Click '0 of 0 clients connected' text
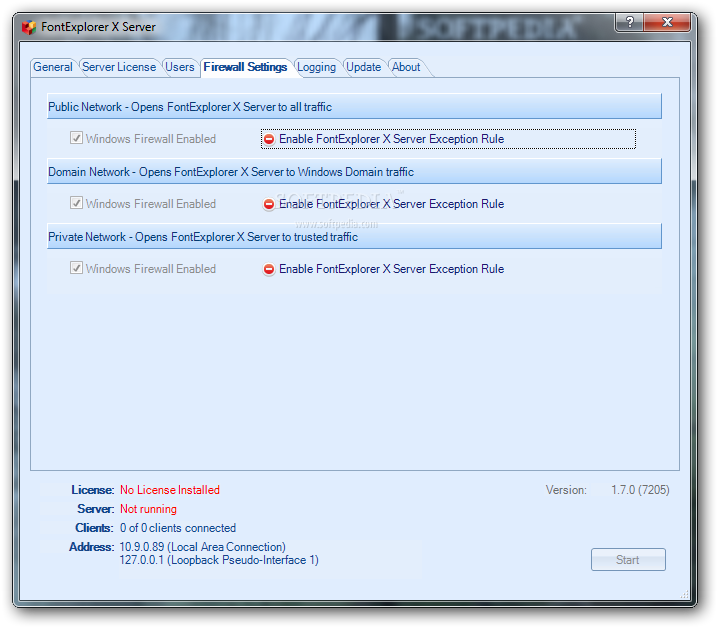 (x=178, y=528)
